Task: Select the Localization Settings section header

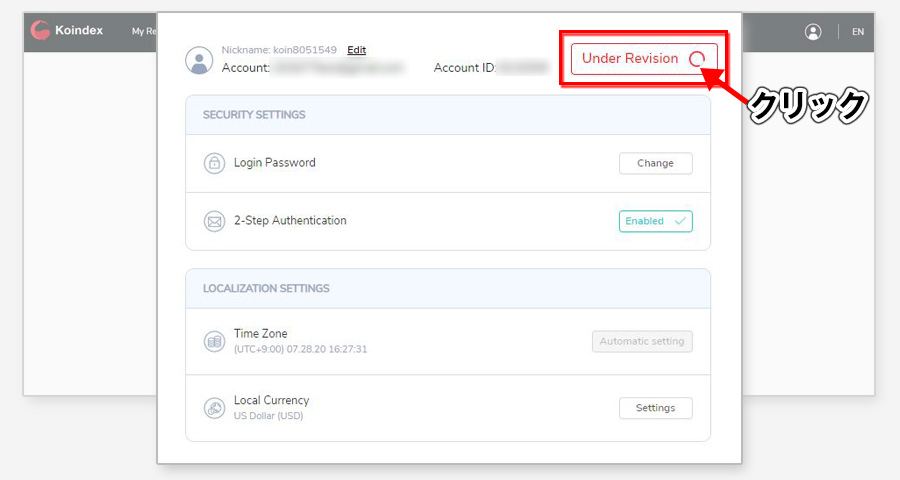Action: tap(266, 289)
